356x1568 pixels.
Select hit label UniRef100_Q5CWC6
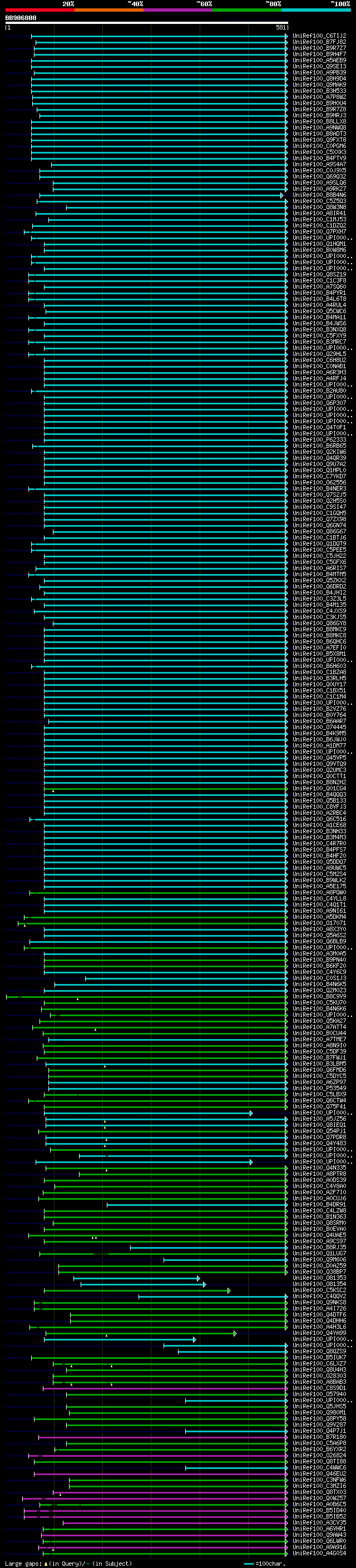pyautogui.click(x=319, y=311)
